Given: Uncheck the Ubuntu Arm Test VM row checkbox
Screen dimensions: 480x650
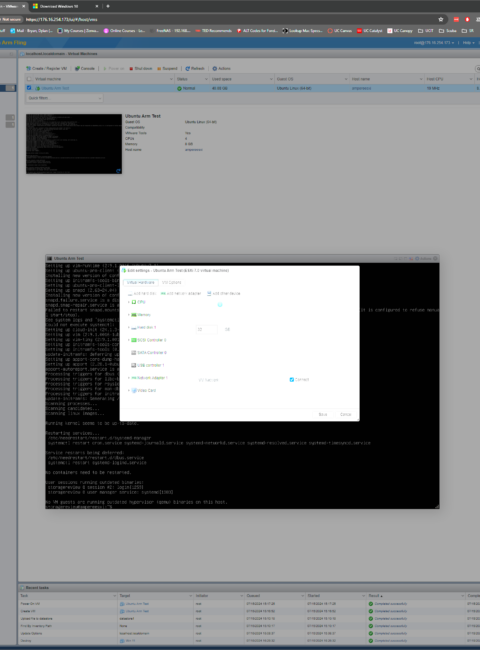Looking at the screenshot, I should [29, 88].
